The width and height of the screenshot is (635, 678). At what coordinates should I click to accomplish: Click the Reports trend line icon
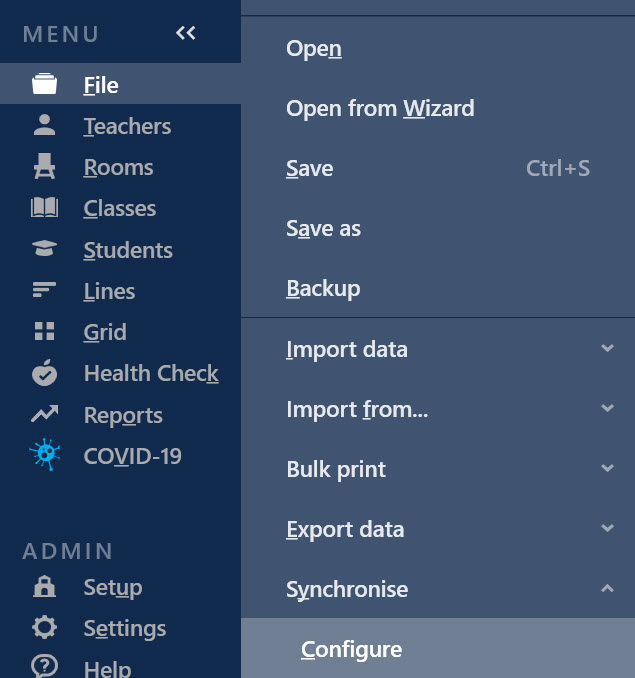coord(44,413)
